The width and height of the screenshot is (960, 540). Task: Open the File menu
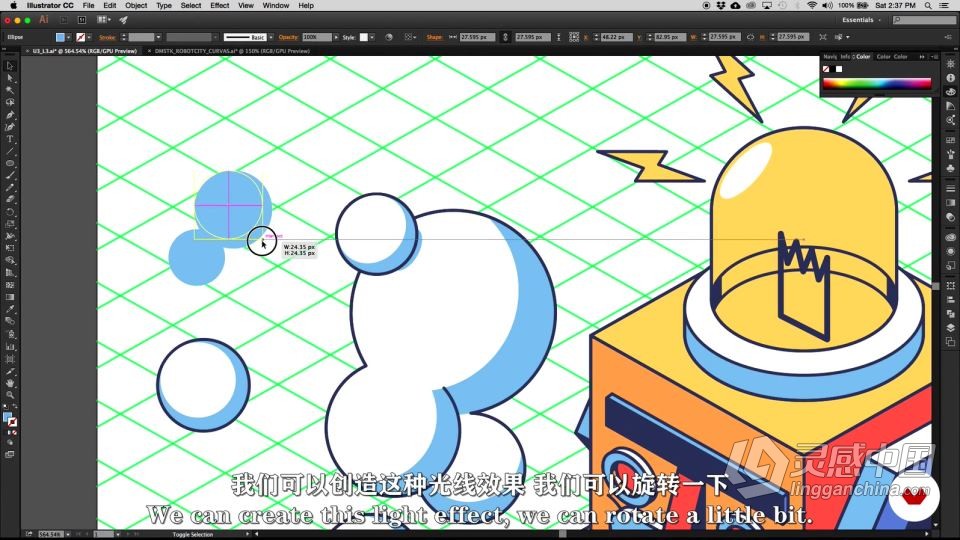tap(88, 6)
